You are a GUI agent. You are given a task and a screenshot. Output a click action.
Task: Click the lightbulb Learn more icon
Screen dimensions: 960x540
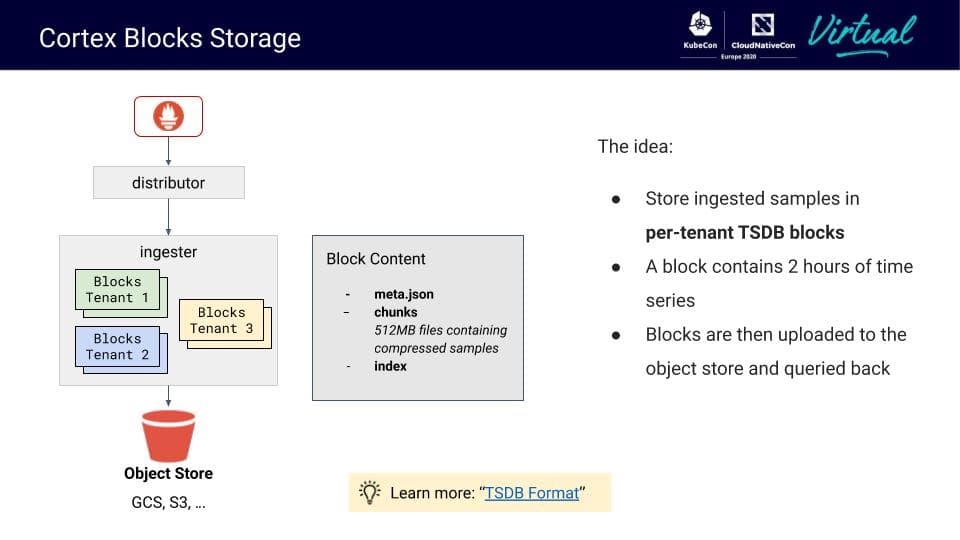tap(369, 492)
